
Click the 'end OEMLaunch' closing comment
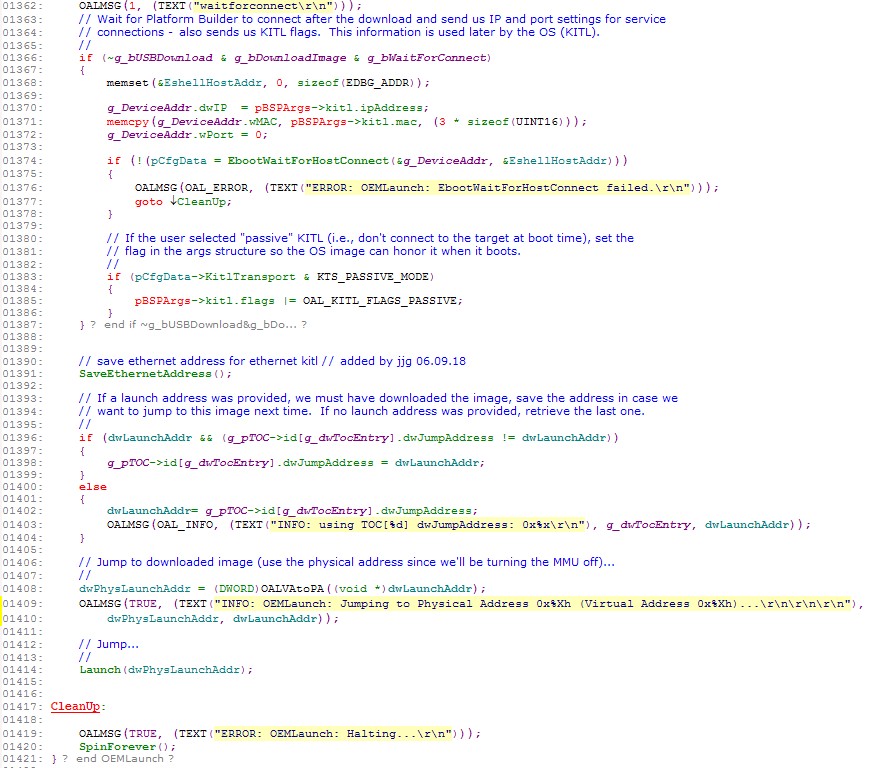pyautogui.click(x=120, y=758)
